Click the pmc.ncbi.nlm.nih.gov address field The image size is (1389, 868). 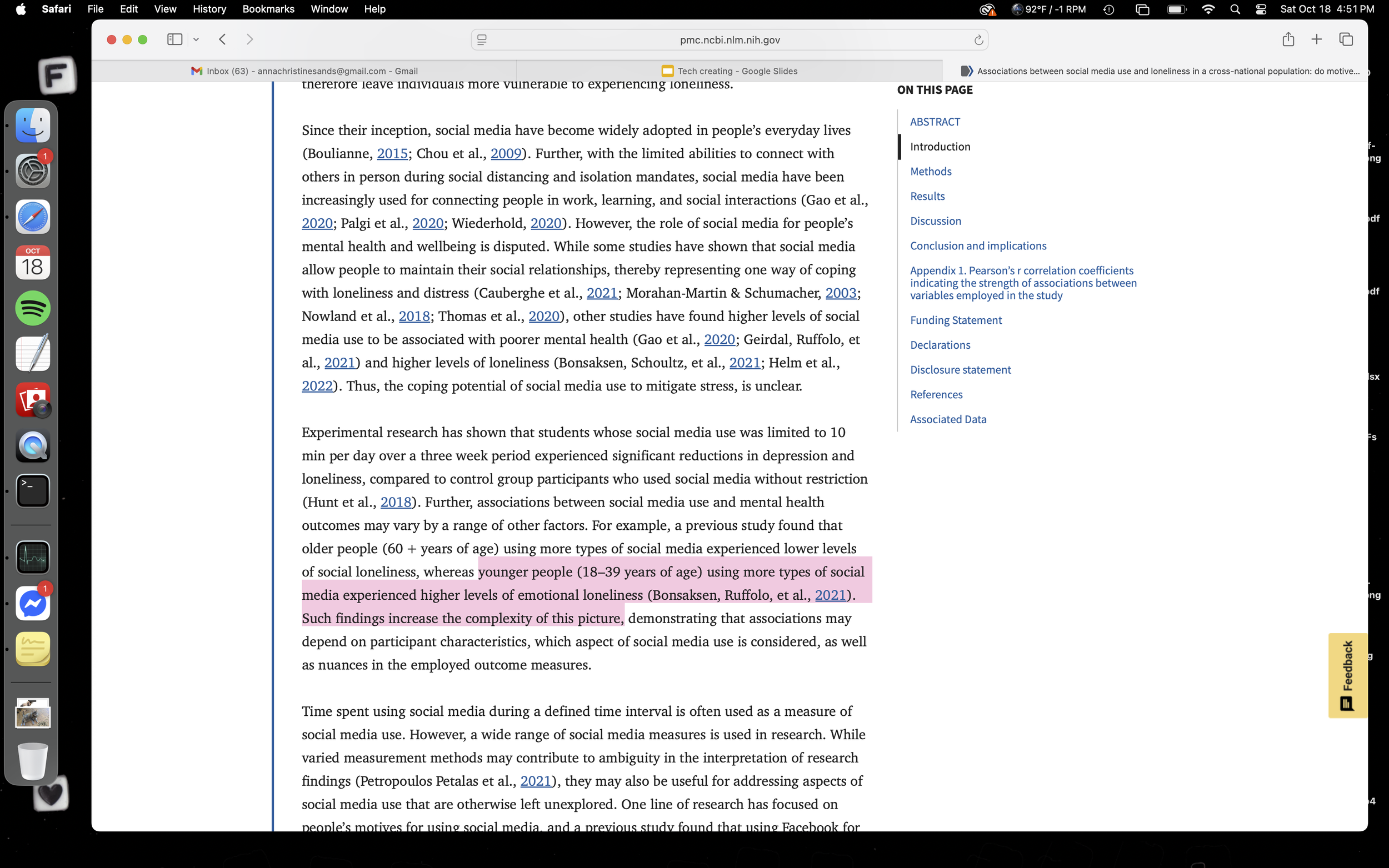point(730,39)
